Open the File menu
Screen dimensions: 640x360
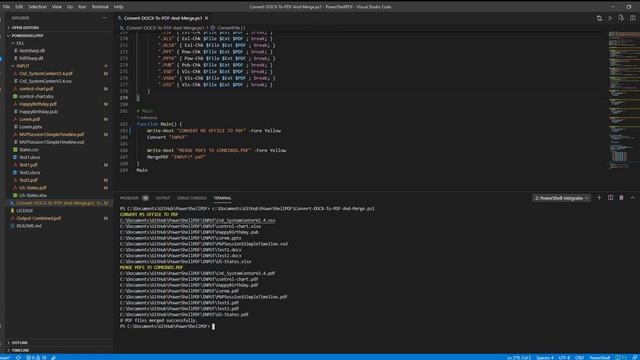6,7
